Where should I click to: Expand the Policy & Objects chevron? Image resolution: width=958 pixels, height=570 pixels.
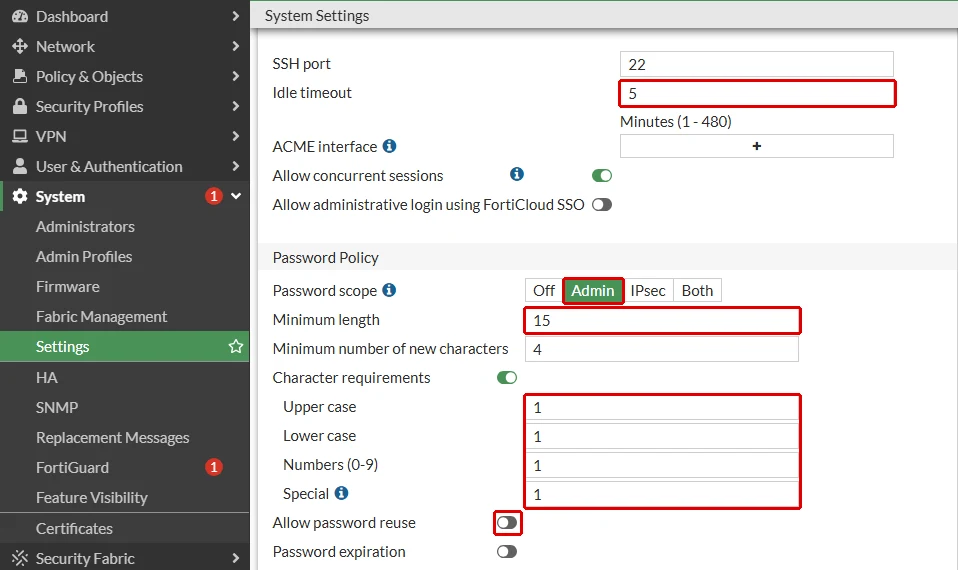tap(236, 76)
